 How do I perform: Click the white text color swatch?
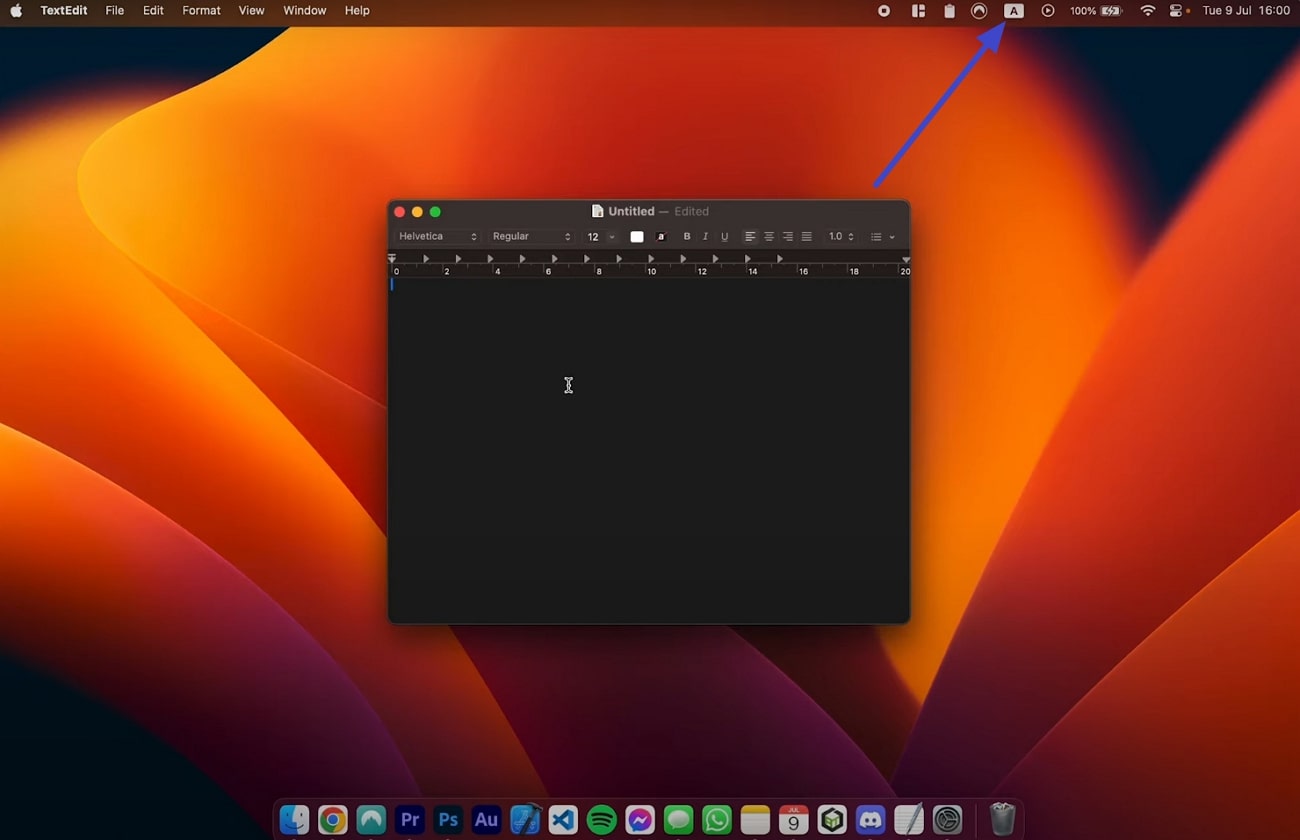(x=637, y=237)
